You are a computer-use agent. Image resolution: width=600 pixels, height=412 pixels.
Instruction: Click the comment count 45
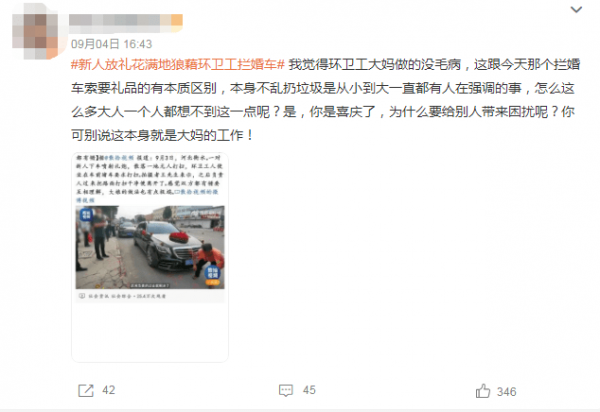point(309,390)
